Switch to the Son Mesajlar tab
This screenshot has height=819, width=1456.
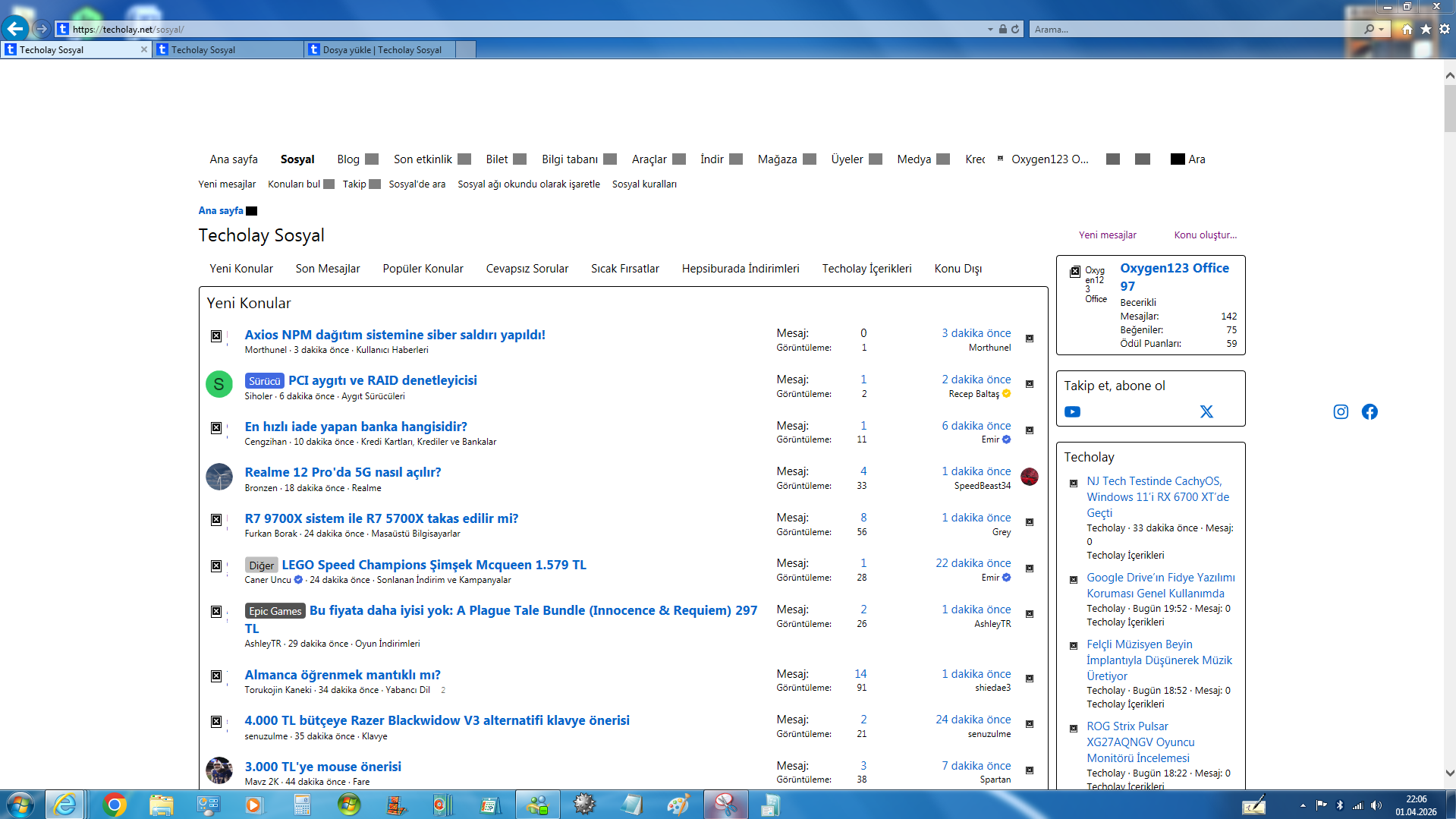pyautogui.click(x=328, y=269)
